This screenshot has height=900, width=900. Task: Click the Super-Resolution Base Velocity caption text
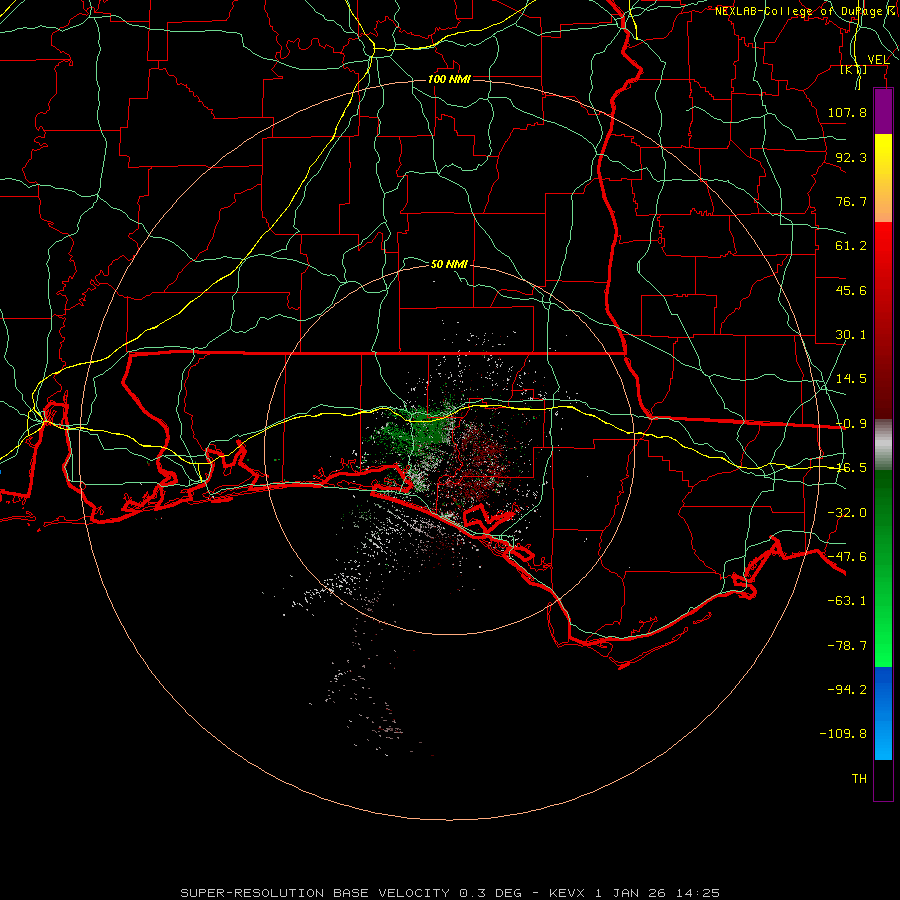click(450, 893)
